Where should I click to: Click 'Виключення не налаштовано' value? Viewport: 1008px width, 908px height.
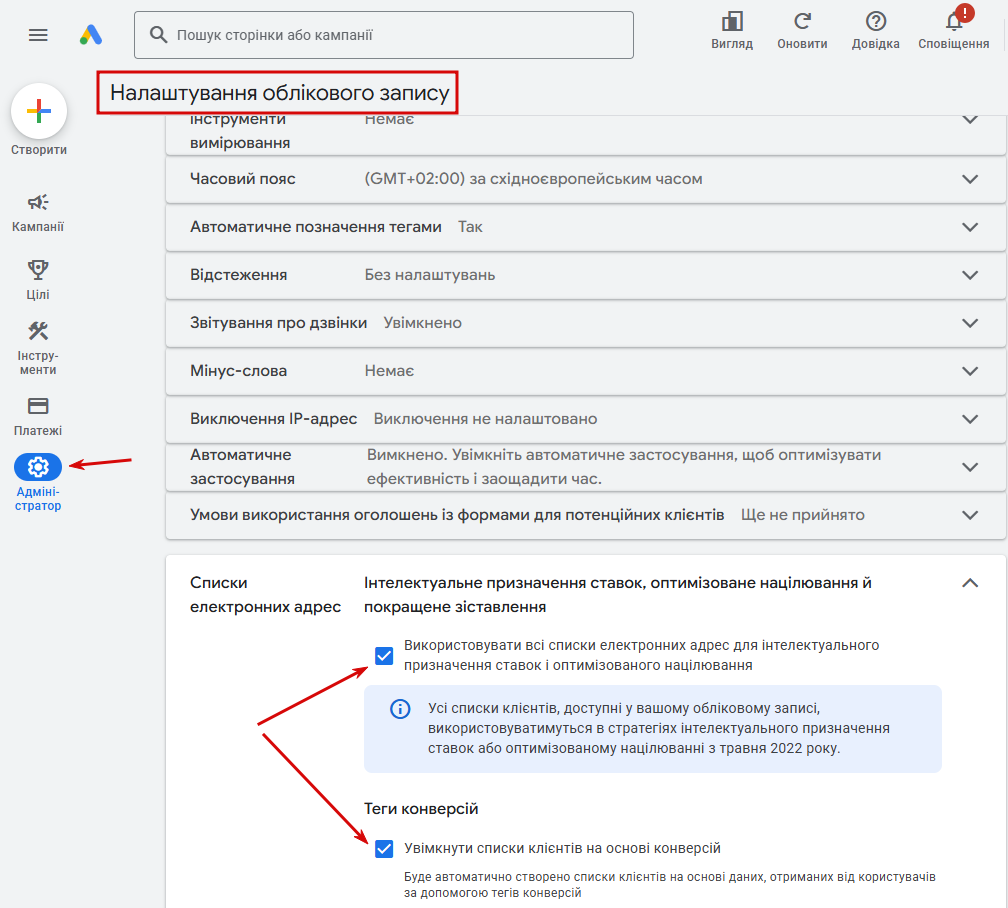tap(485, 419)
